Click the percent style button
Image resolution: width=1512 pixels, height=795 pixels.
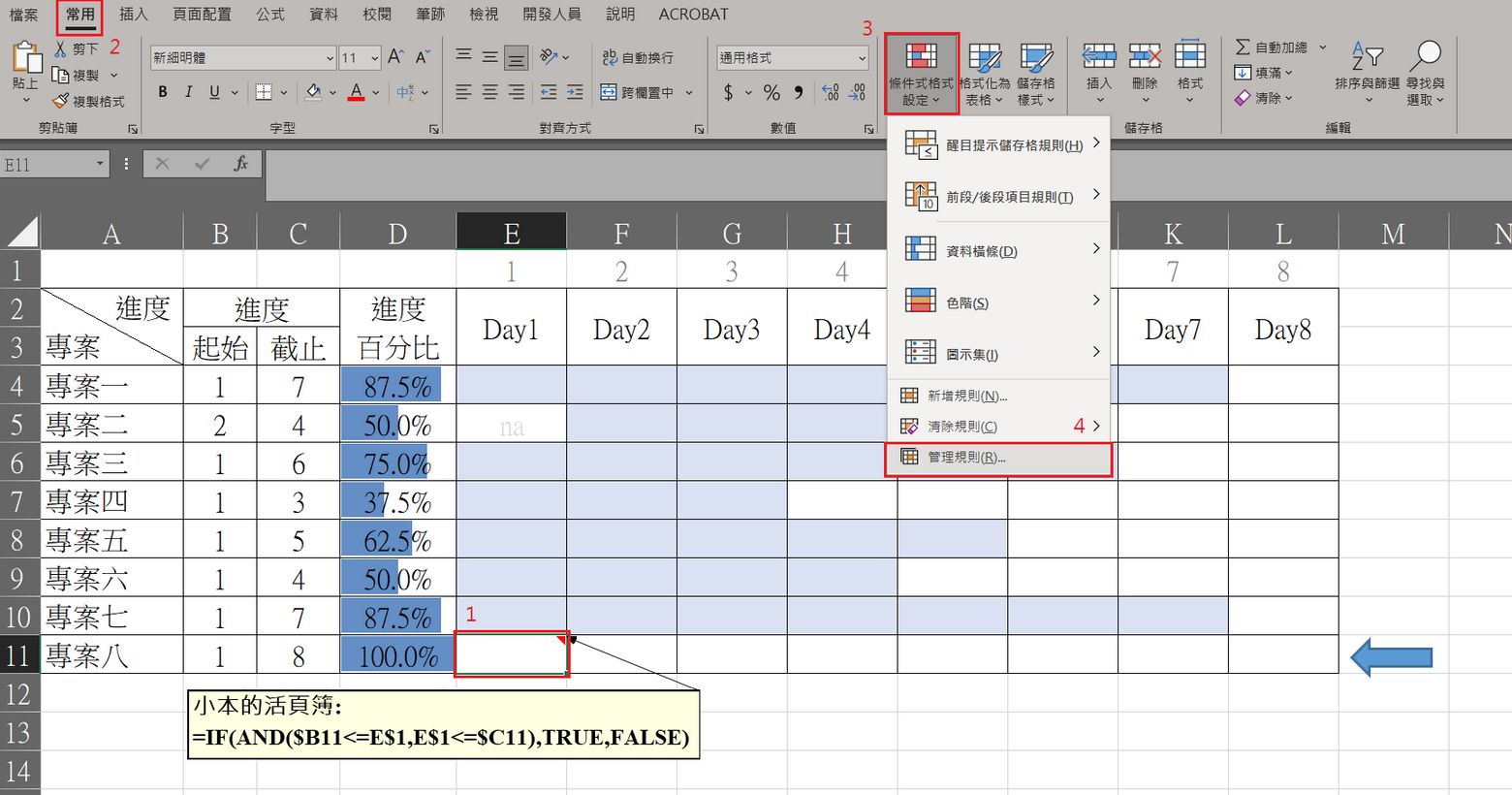click(772, 92)
